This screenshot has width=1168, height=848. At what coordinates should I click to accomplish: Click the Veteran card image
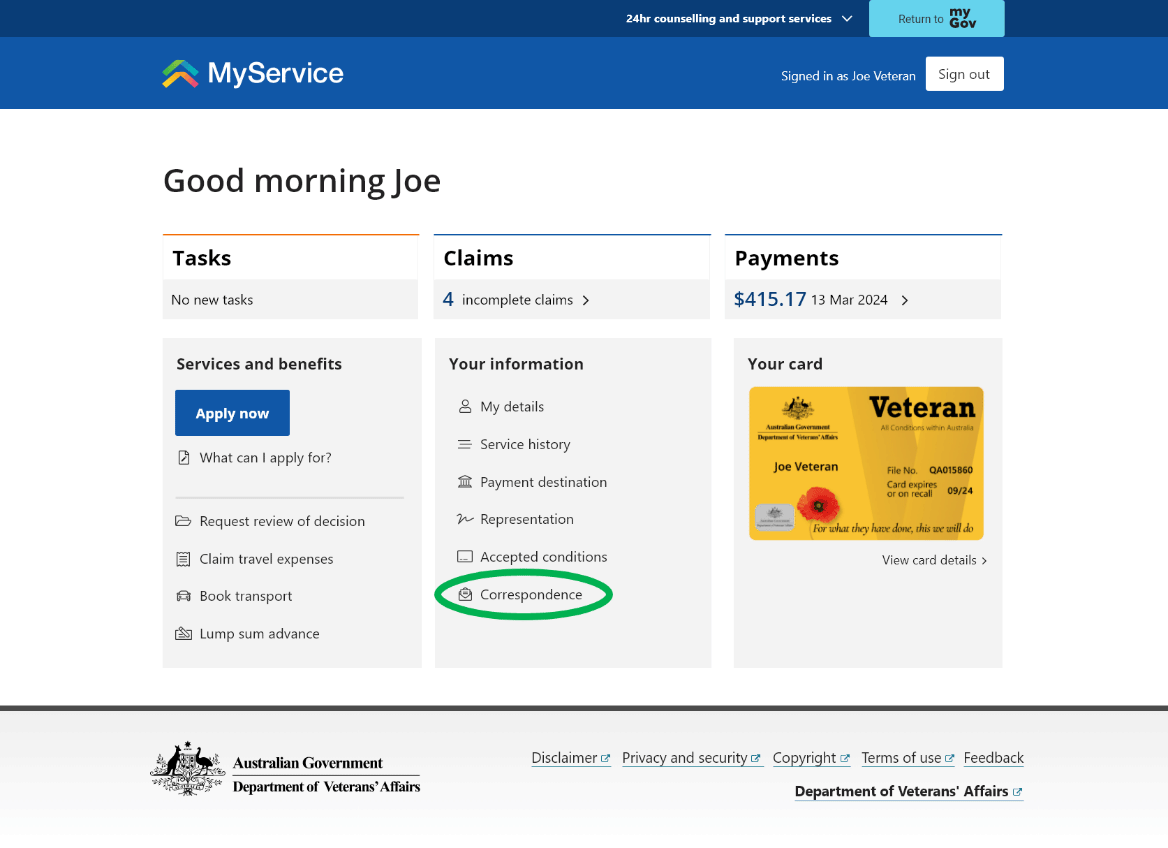point(866,463)
